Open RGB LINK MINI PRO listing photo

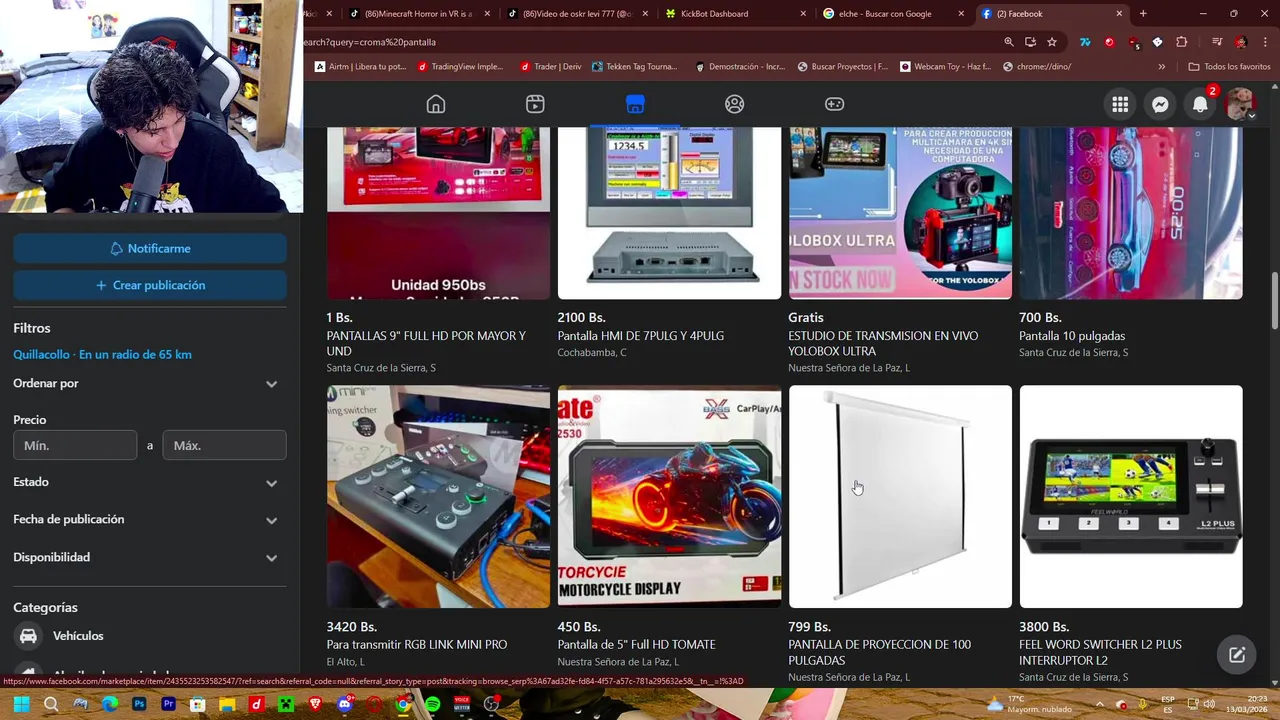tap(438, 497)
